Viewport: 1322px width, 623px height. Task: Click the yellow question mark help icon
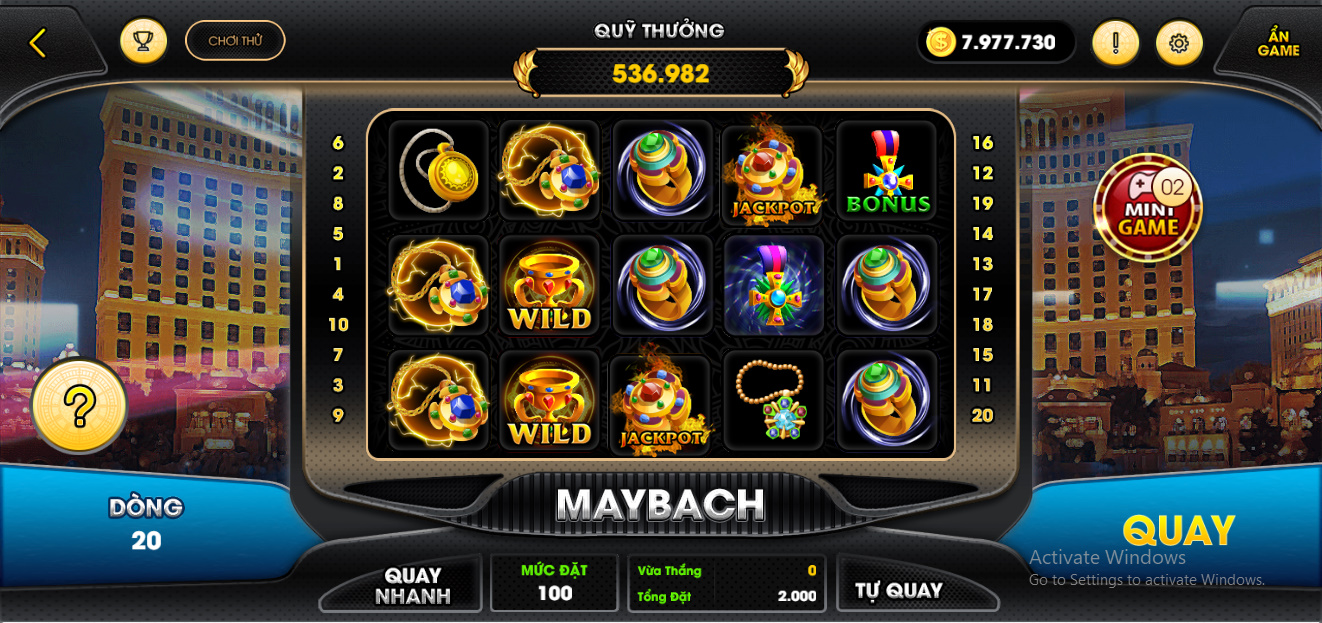coord(79,406)
